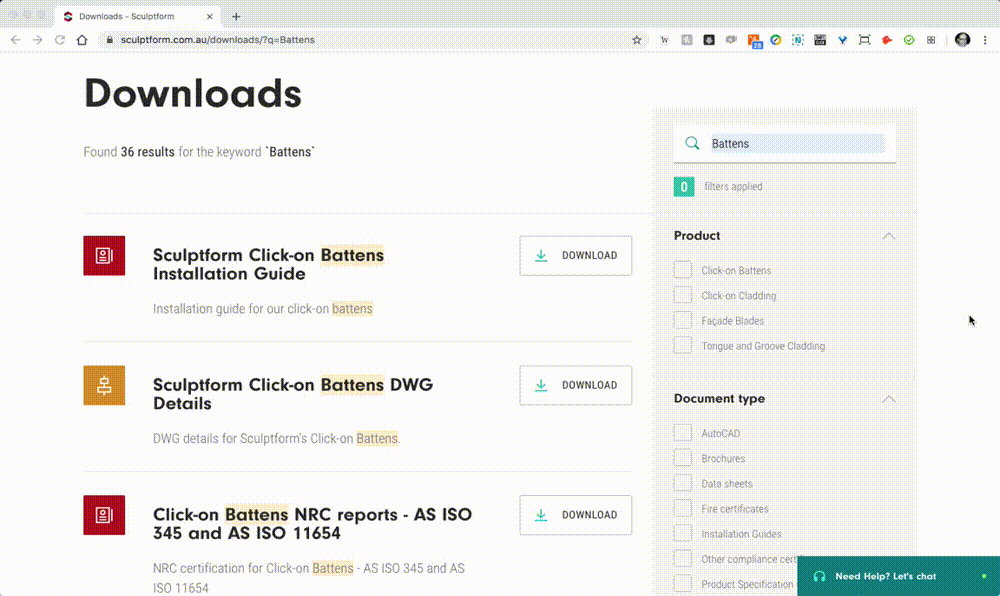Image resolution: width=1000 pixels, height=596 pixels.
Task: Click the green checkmark extension icon
Action: point(909,40)
